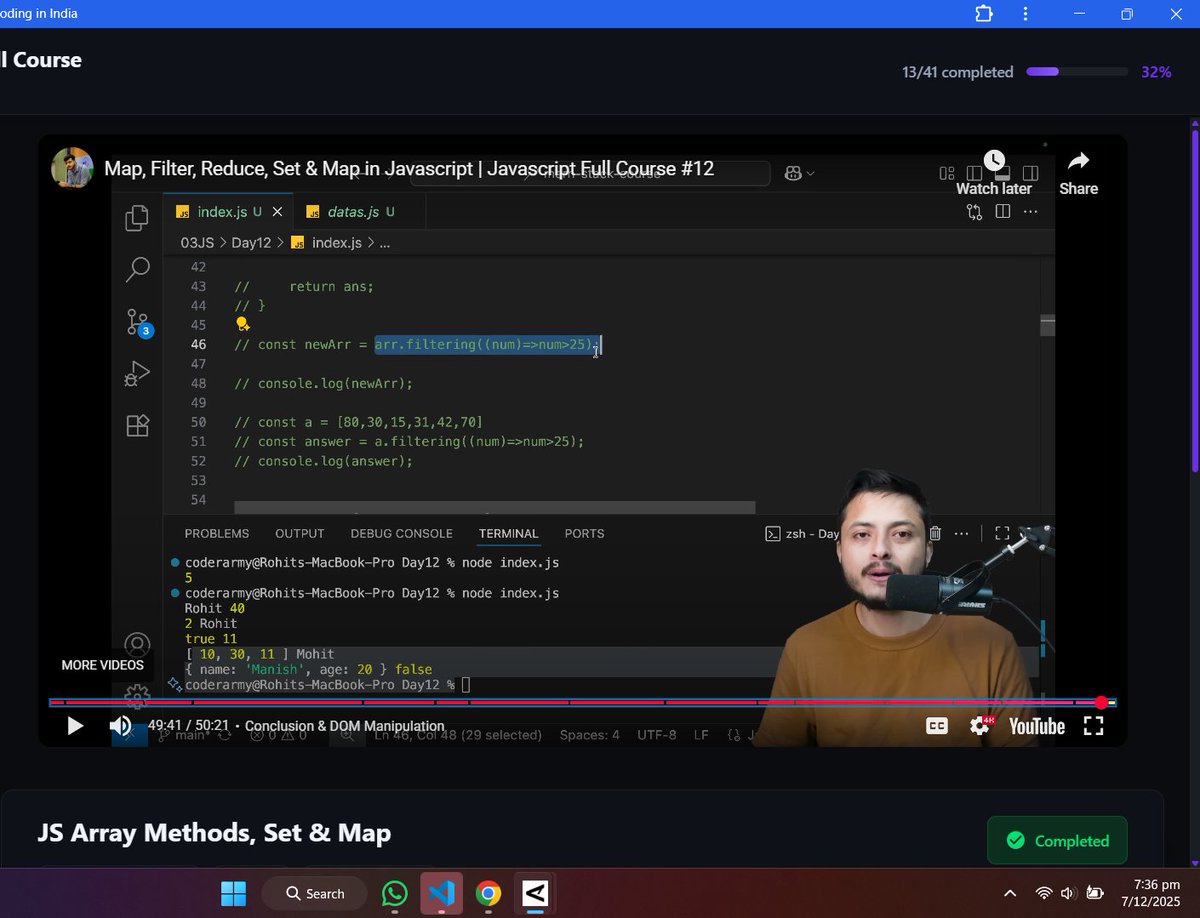
Task: Show the MORE VIDEOS panel
Action: coord(102,665)
